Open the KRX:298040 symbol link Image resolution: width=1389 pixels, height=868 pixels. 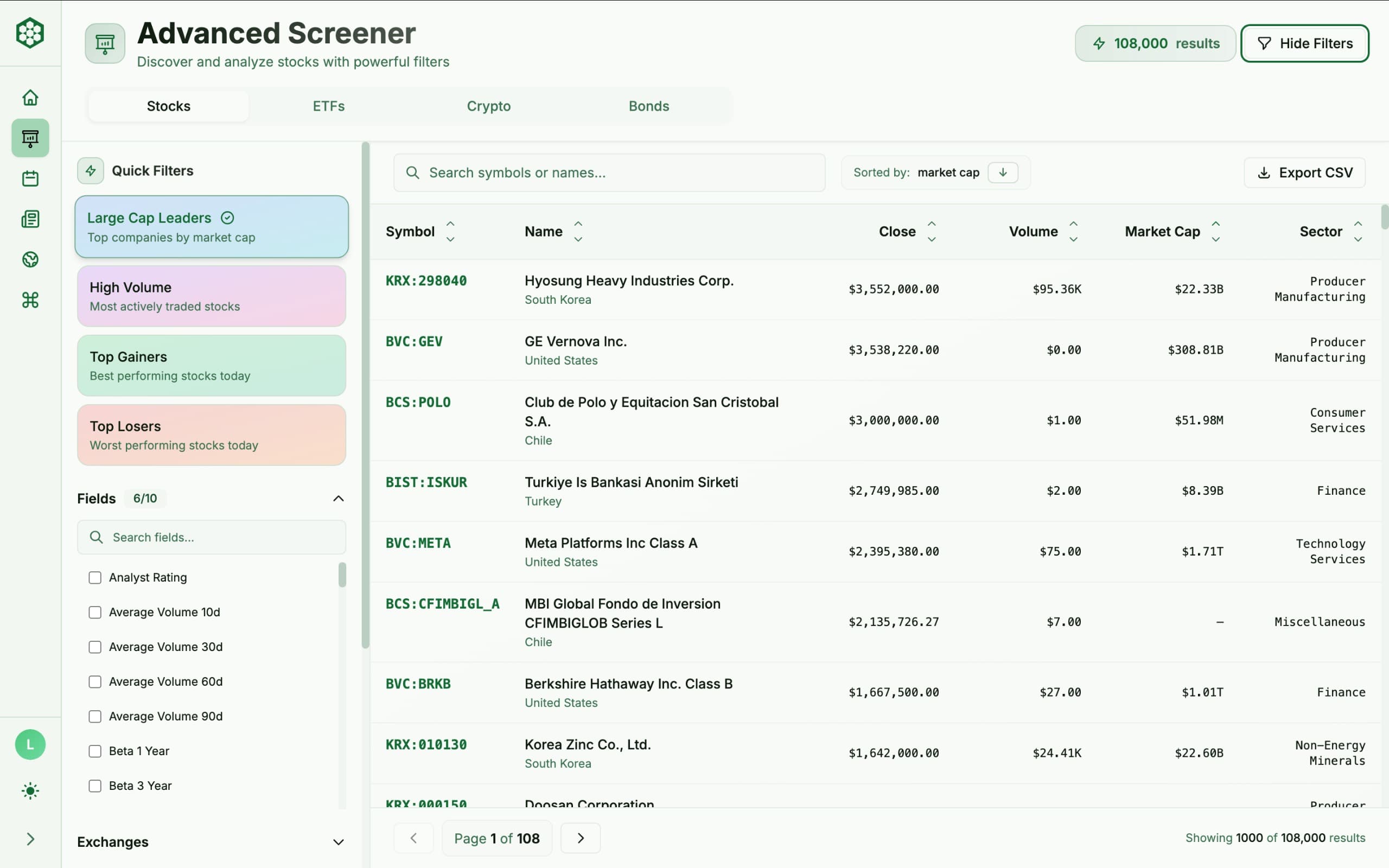pyautogui.click(x=426, y=280)
